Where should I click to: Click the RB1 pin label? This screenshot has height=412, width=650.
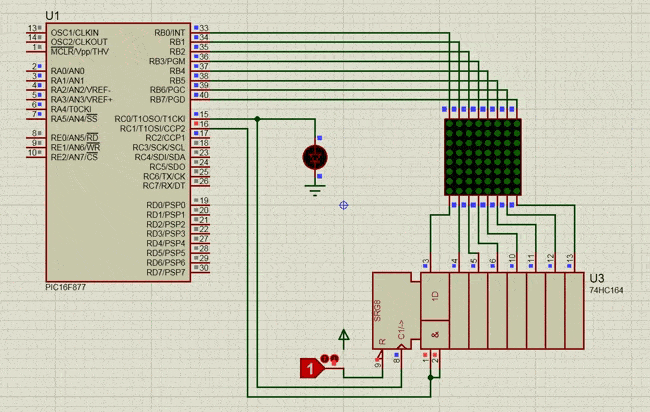(177, 42)
